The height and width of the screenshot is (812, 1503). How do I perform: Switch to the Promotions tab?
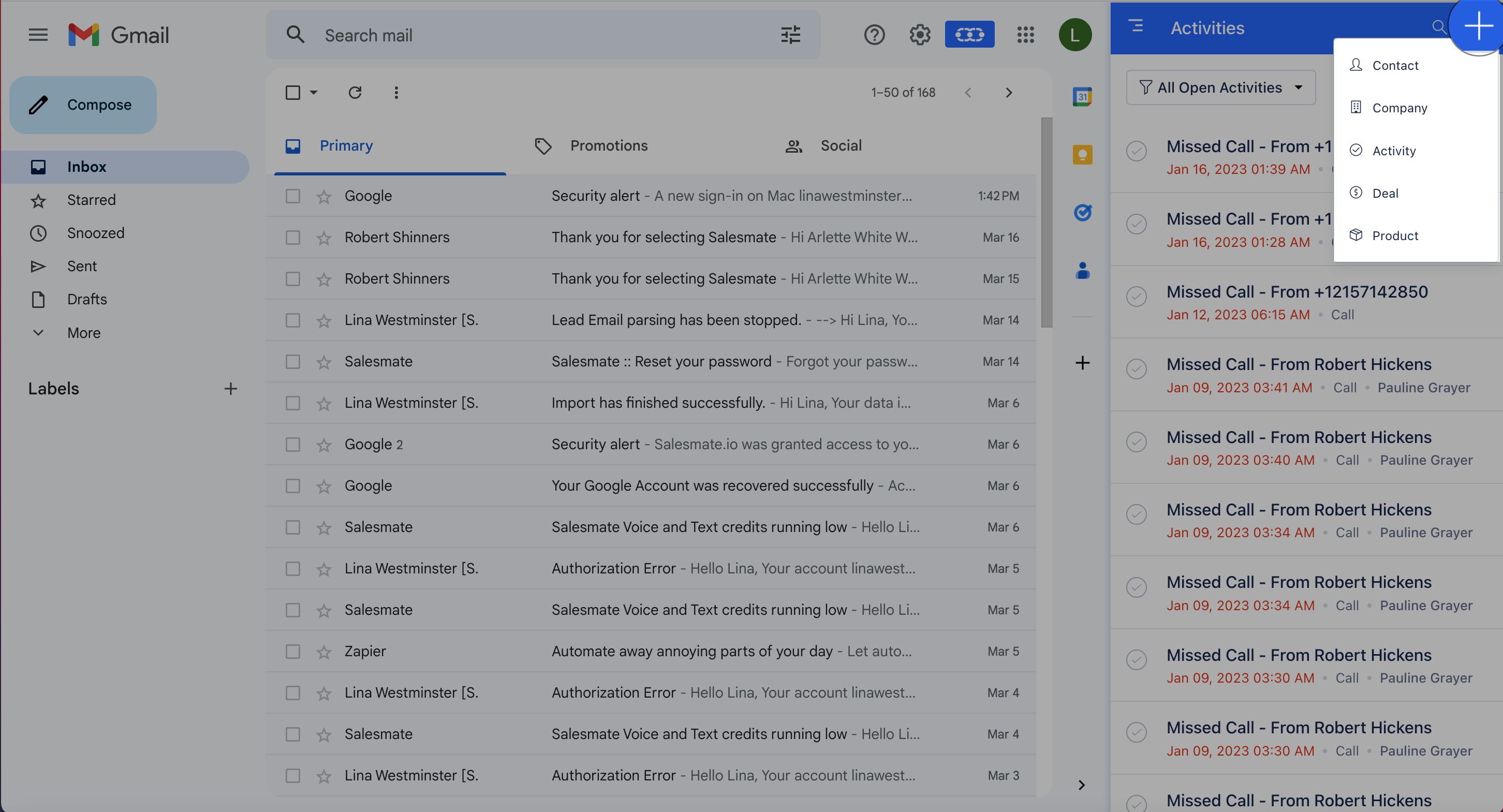click(x=609, y=145)
